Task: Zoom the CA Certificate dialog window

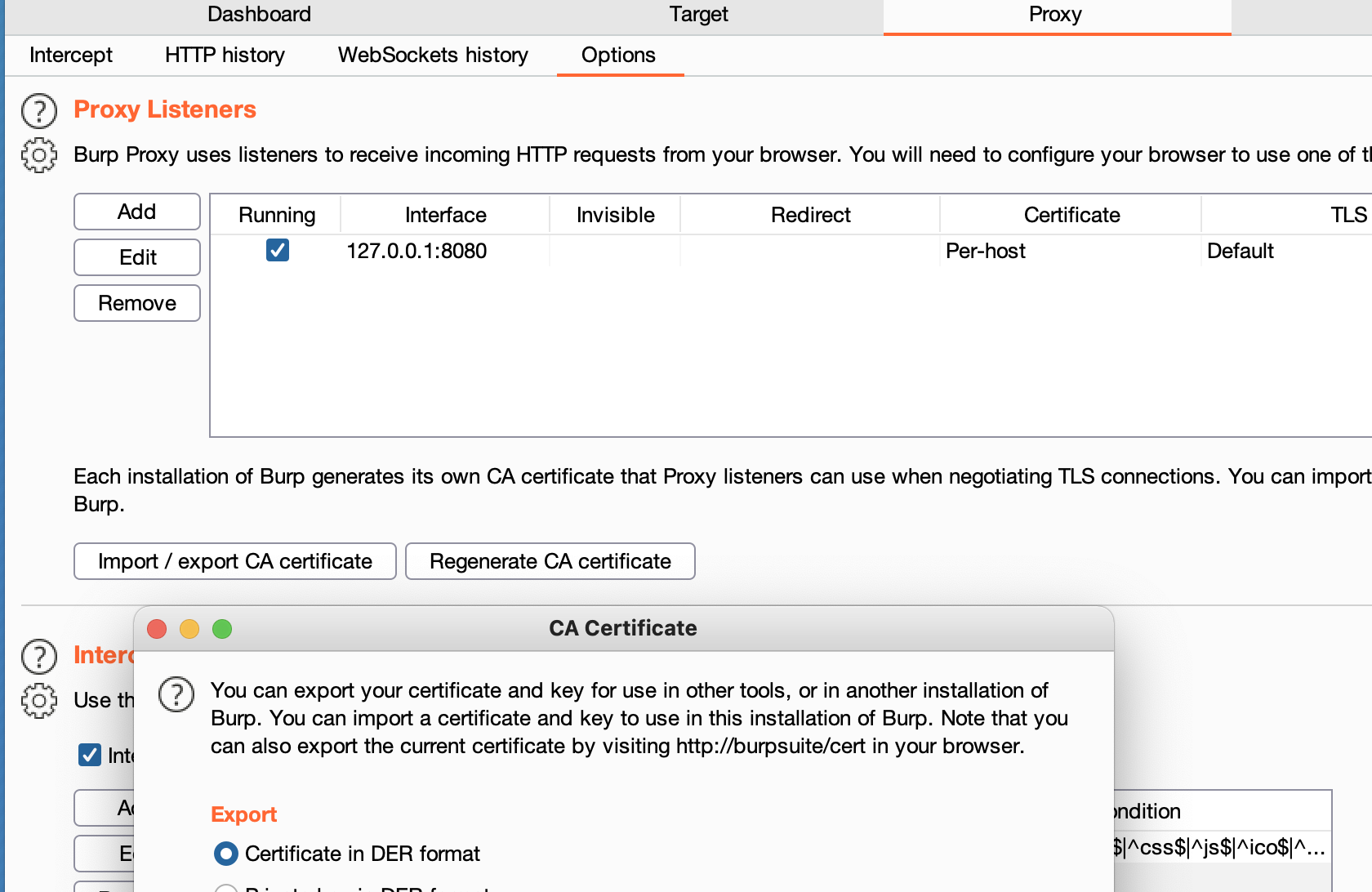Action: coord(222,628)
